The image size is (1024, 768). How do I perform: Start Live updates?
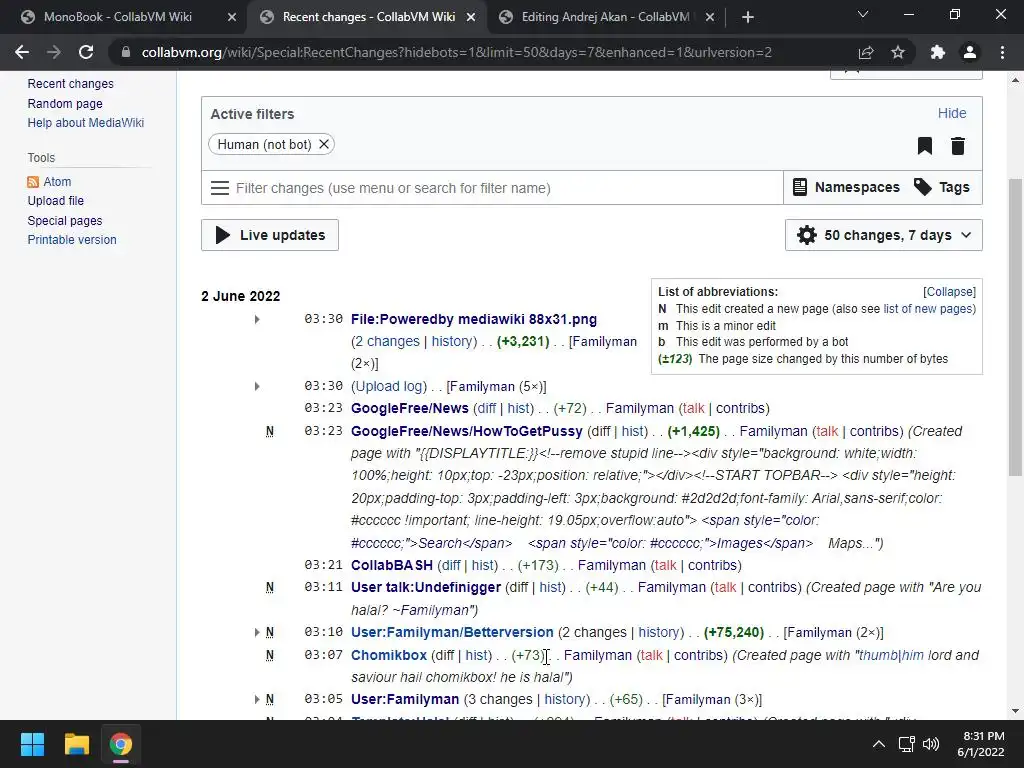(270, 235)
